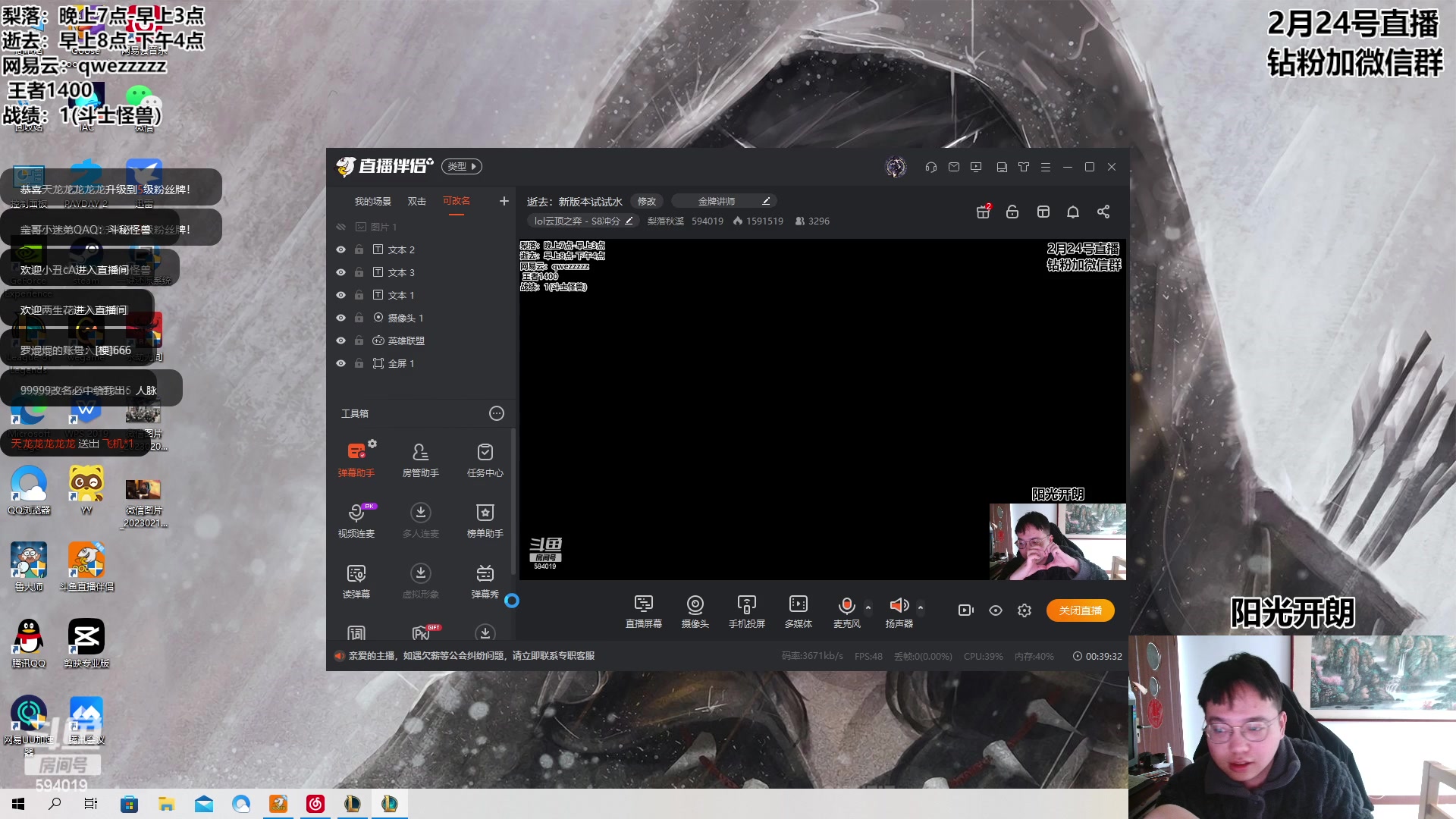Toggle lock on 文本 2 layer
The image size is (1456, 819).
click(x=359, y=249)
